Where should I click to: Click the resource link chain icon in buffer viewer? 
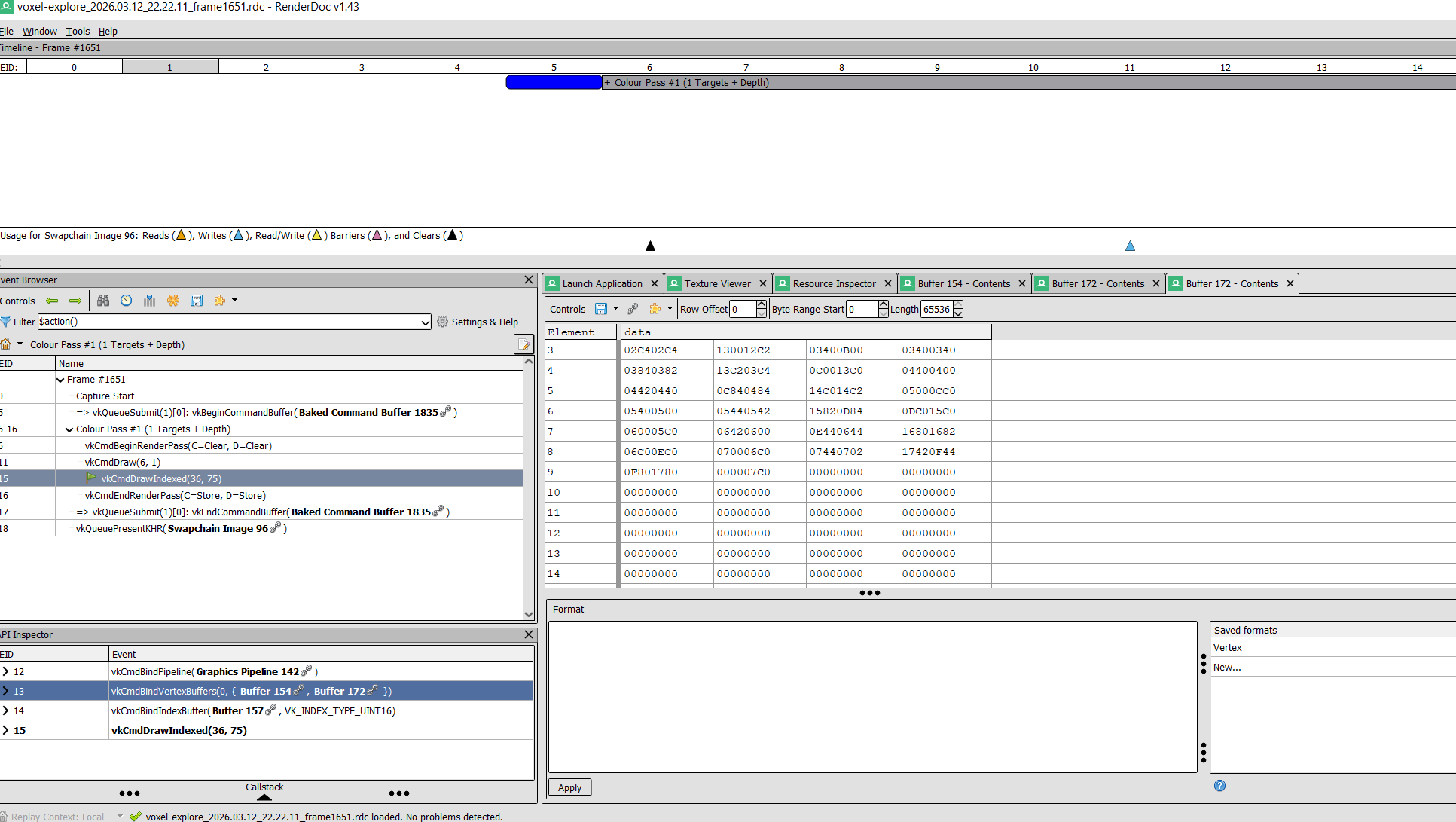633,309
